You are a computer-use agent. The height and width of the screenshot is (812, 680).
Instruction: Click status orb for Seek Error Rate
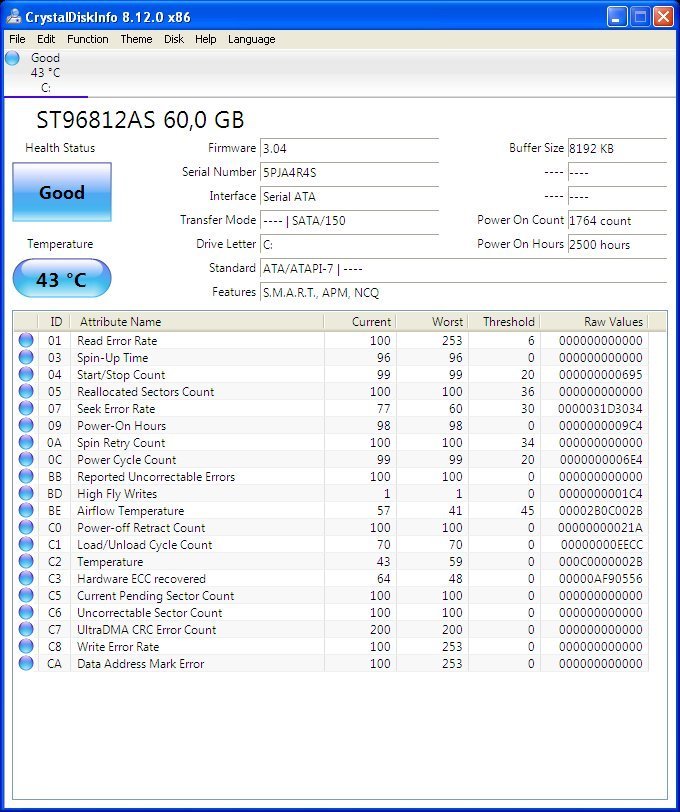coord(26,409)
